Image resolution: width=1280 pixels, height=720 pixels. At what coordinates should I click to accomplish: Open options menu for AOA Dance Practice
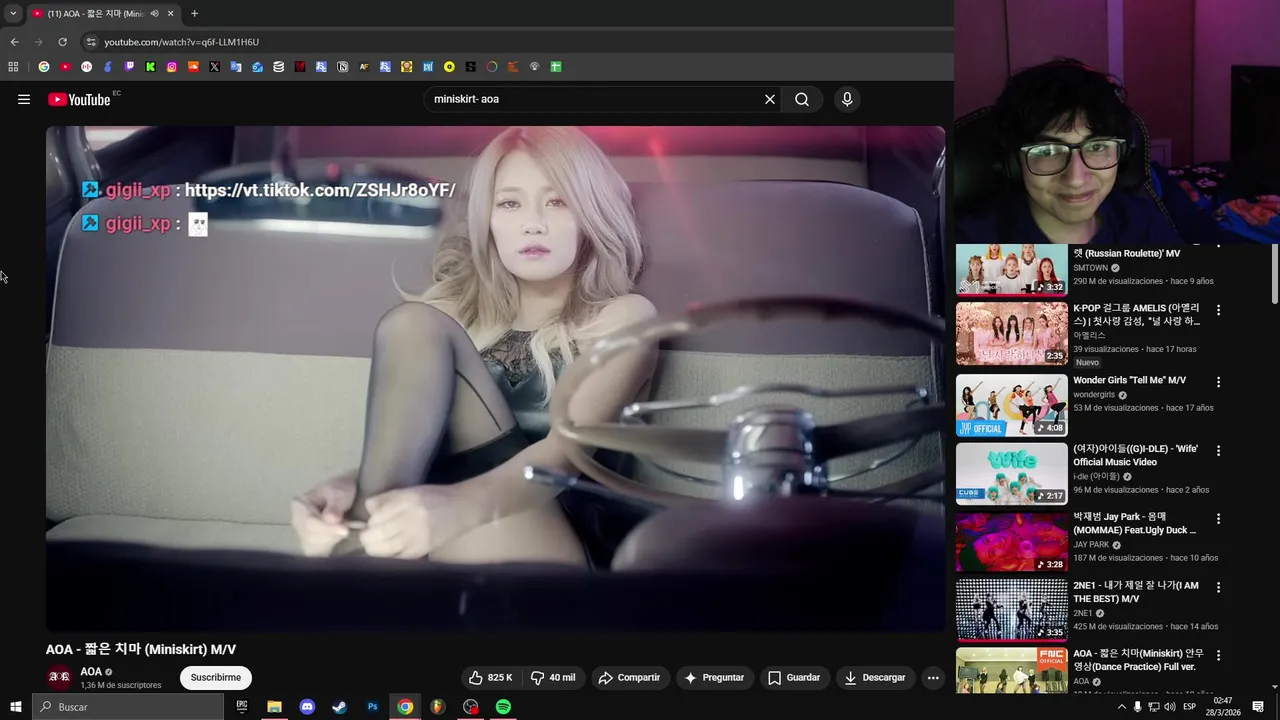tap(1218, 655)
